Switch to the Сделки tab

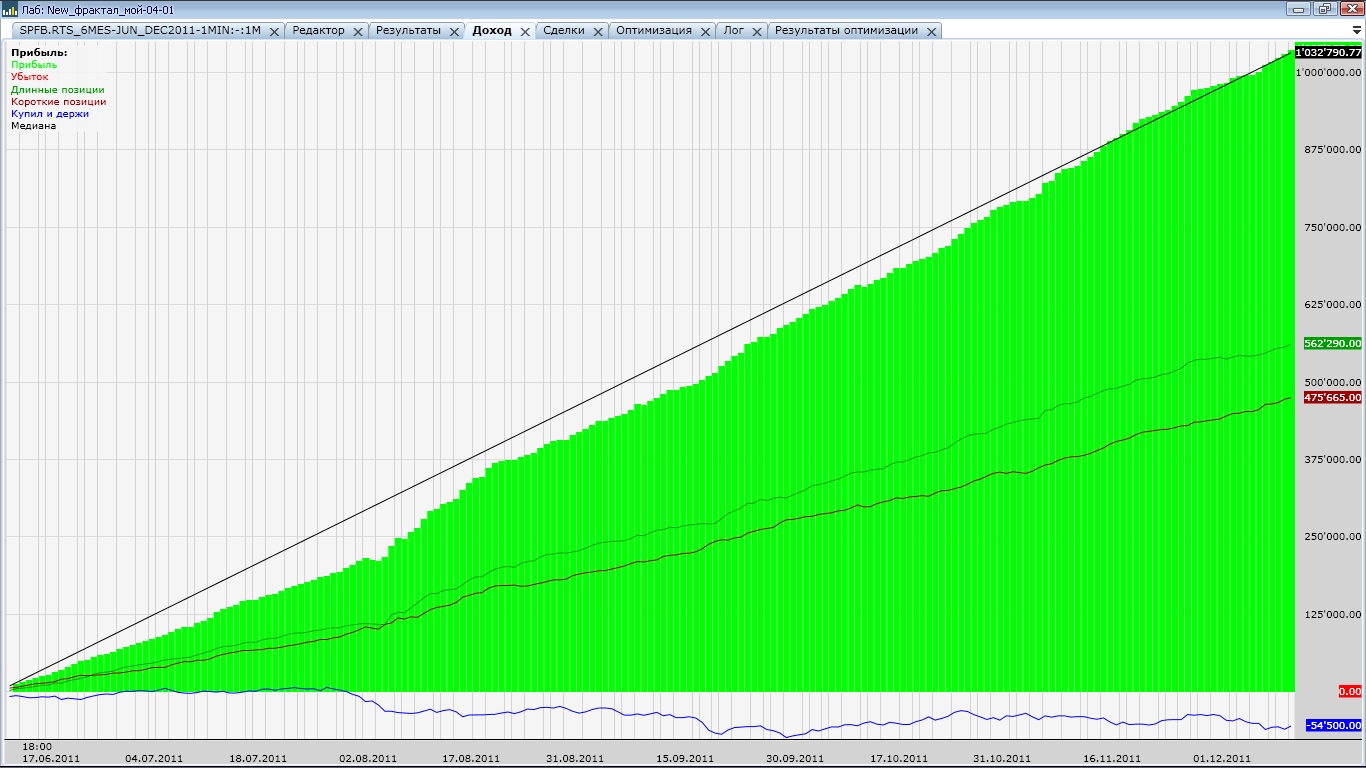pos(564,30)
